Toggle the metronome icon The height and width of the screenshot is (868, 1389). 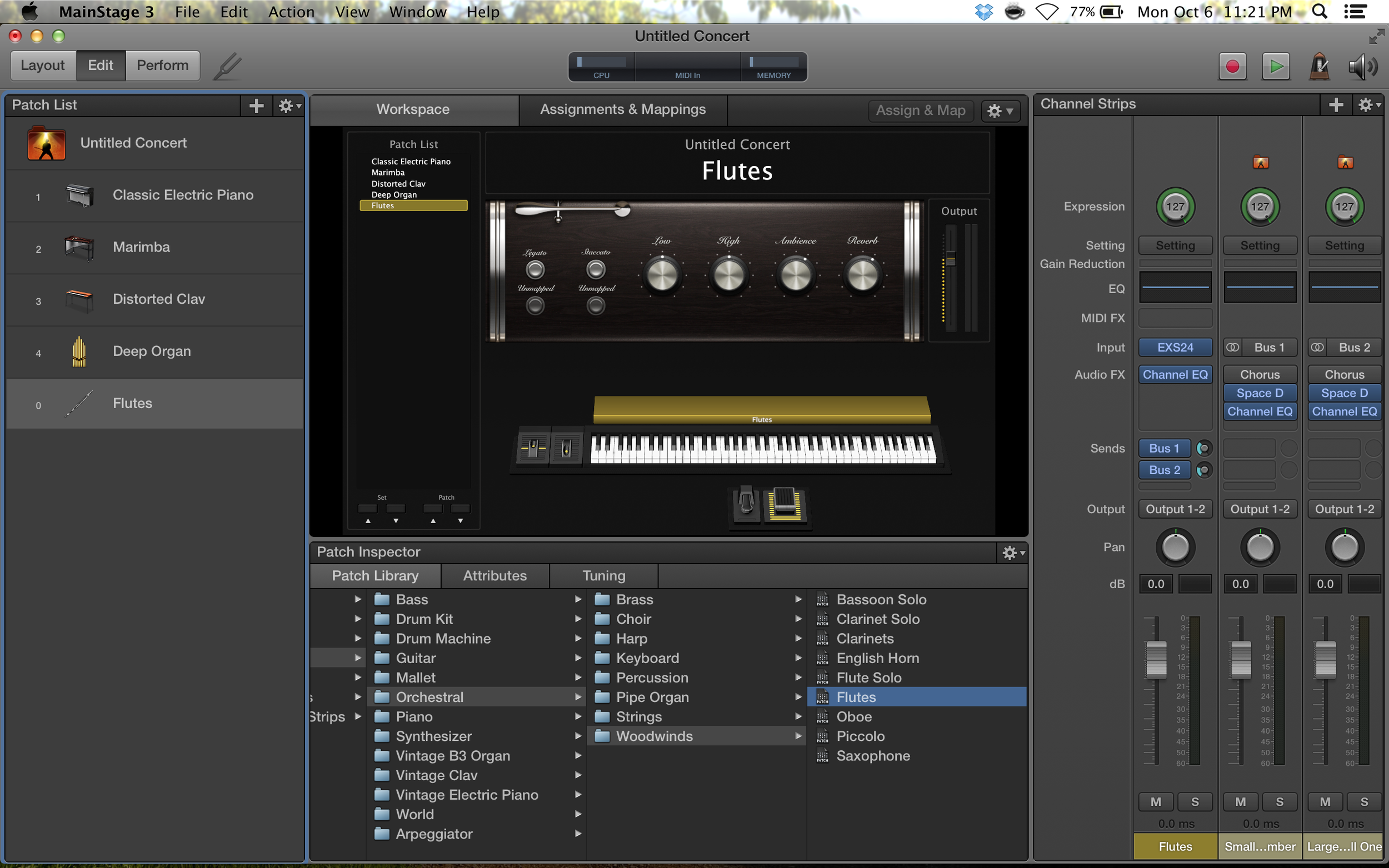click(x=1319, y=66)
